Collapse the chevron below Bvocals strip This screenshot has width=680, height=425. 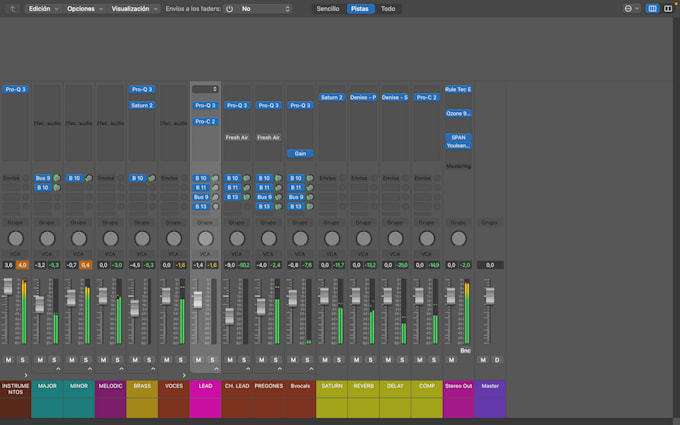(311, 369)
